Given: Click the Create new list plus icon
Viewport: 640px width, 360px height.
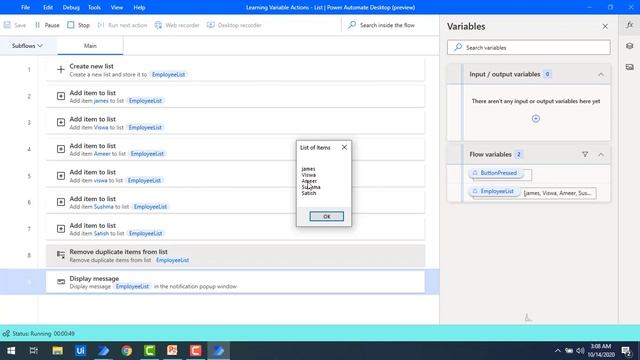Looking at the screenshot, I should (x=61, y=69).
